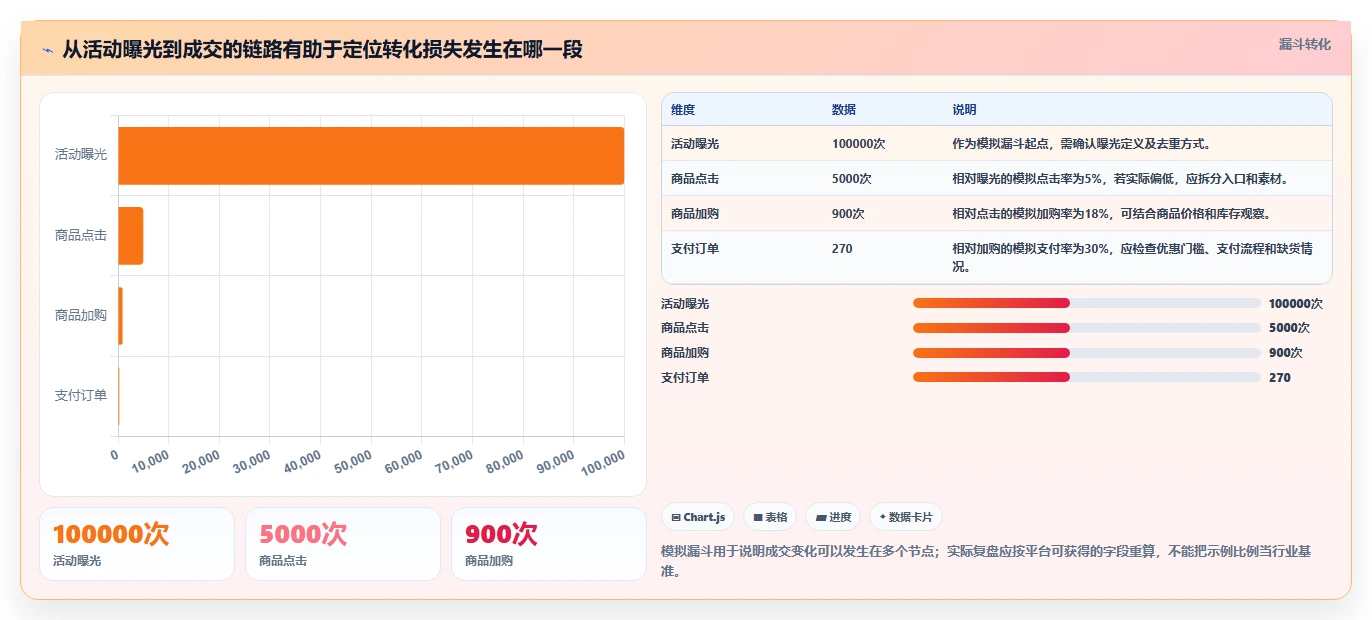
Task: Click the 10,000 x-axis tick label
Action: [152, 461]
